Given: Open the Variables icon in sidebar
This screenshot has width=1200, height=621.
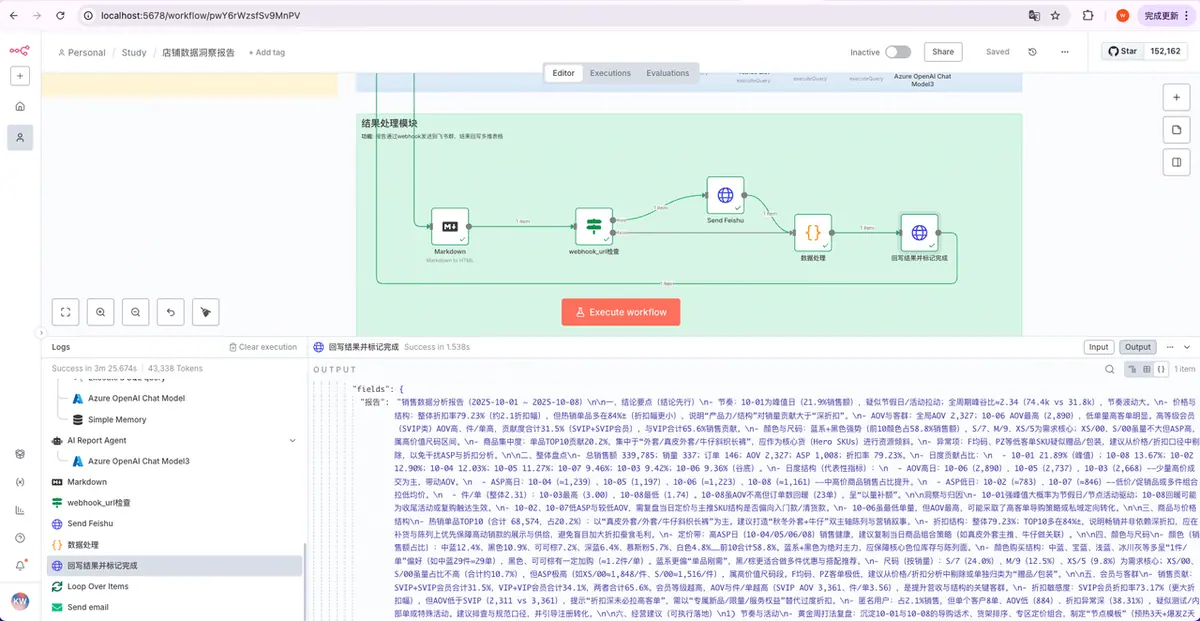Looking at the screenshot, I should point(20,482).
